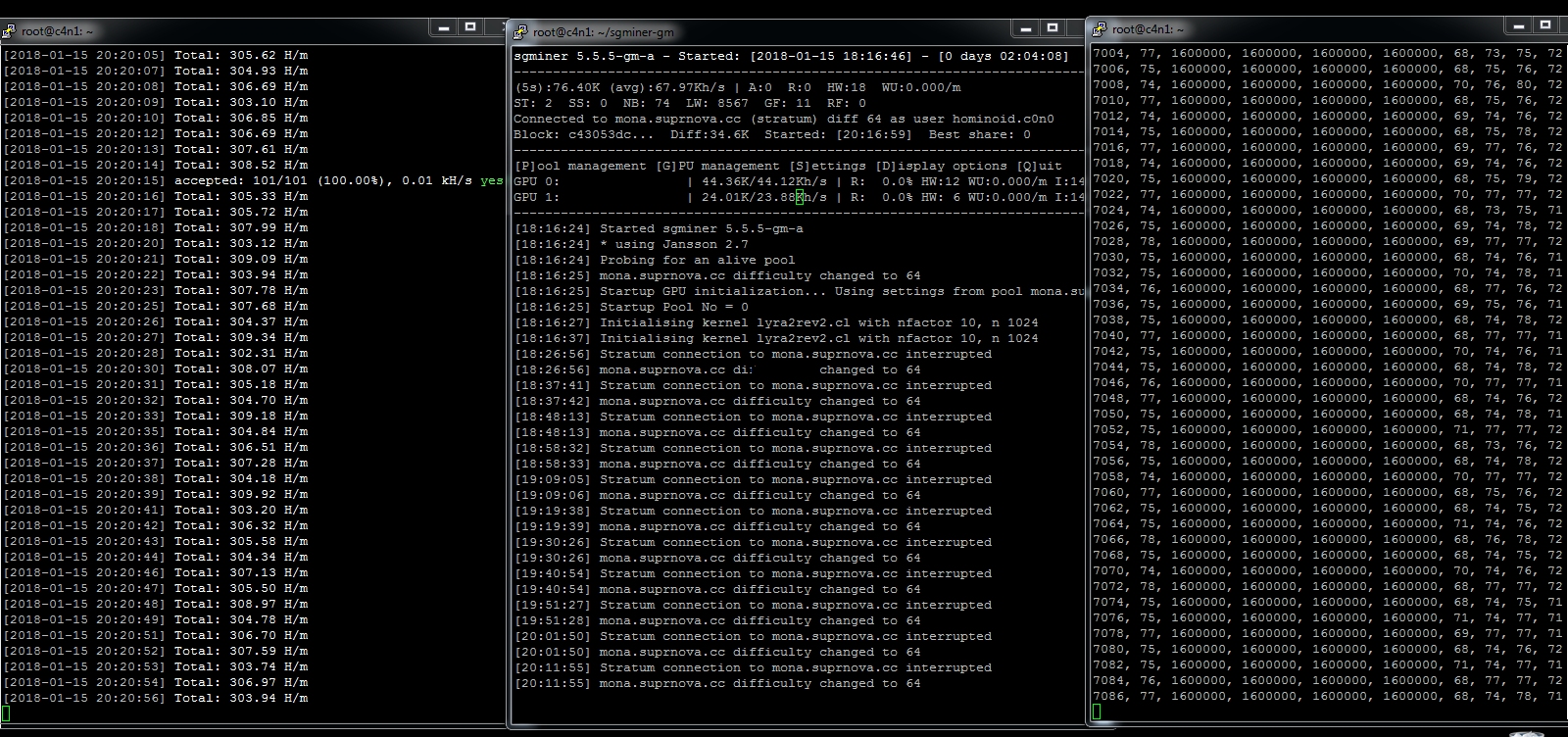The width and height of the screenshot is (1568, 737).
Task: Click row starting '7008, 74' in right terminal
Action: click(1328, 84)
